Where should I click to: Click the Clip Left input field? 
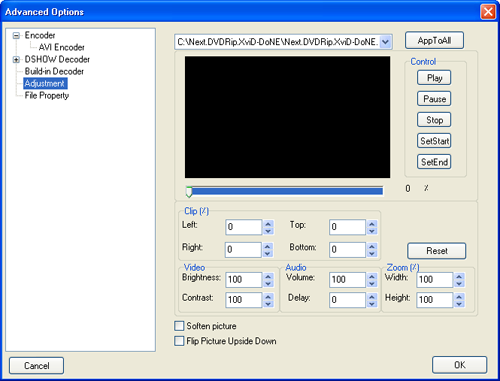(x=243, y=227)
